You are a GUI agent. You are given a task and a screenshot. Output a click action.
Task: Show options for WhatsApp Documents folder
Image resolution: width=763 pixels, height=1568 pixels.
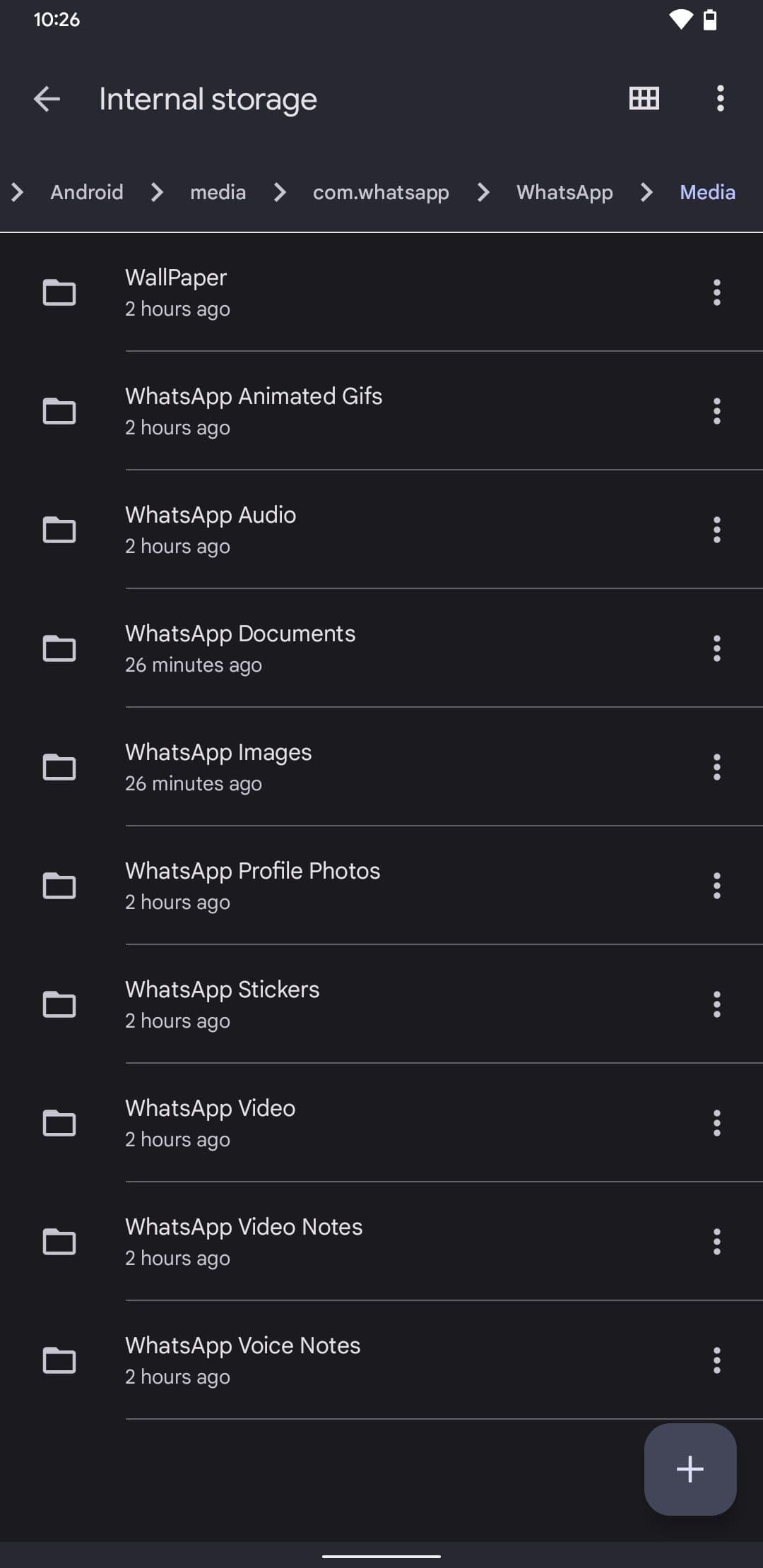[716, 648]
